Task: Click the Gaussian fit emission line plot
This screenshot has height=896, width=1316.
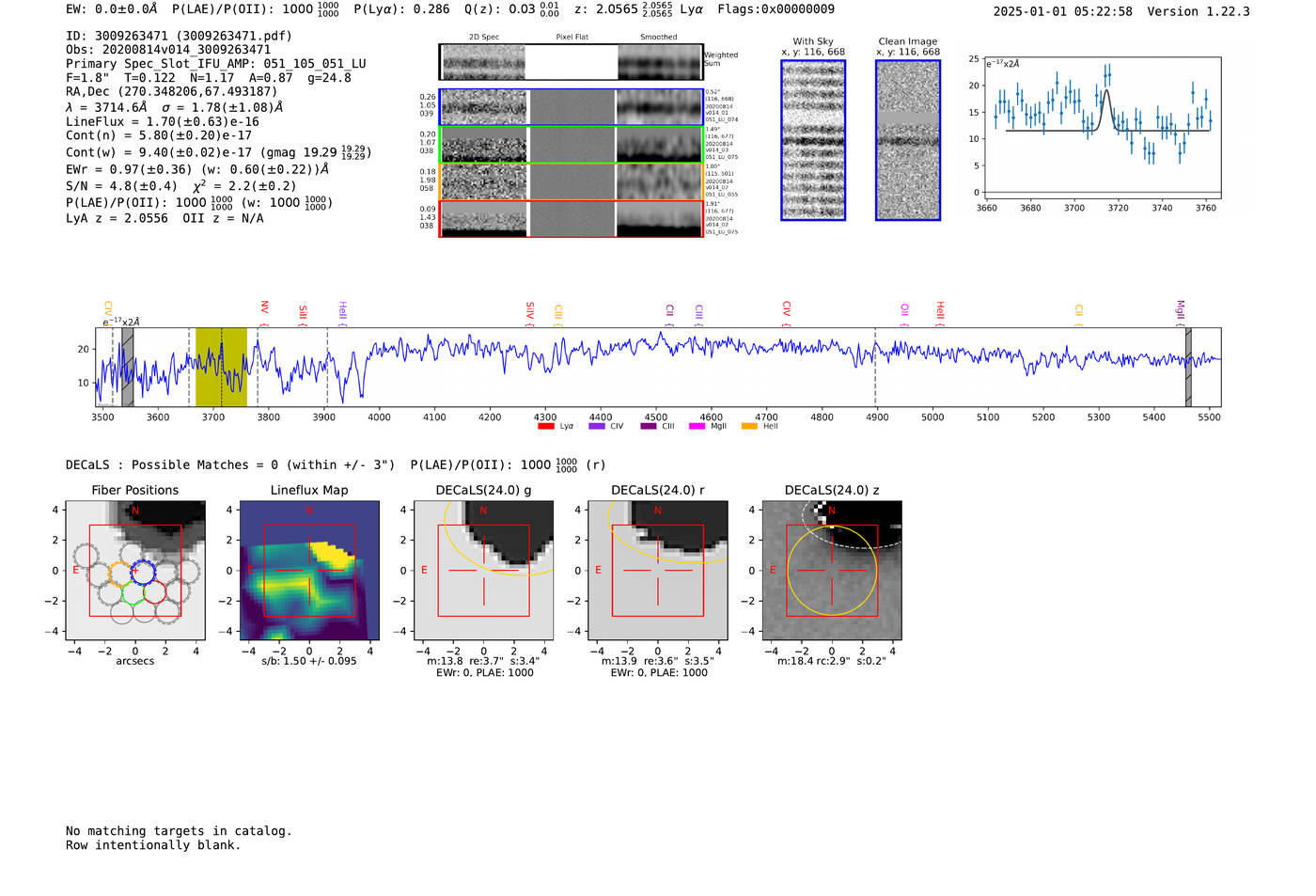Action: (x=1102, y=128)
